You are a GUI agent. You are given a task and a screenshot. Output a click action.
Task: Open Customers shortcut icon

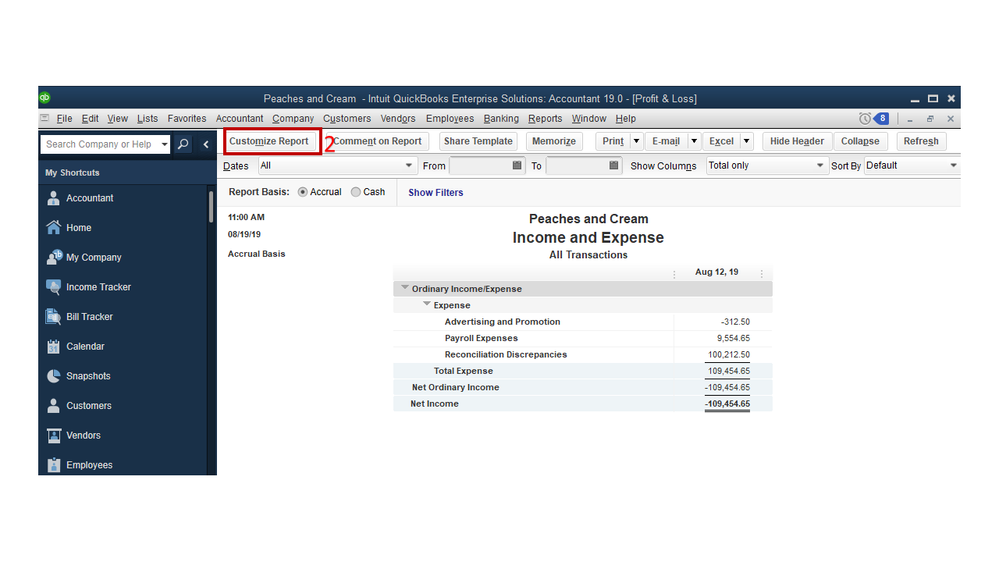[54, 405]
